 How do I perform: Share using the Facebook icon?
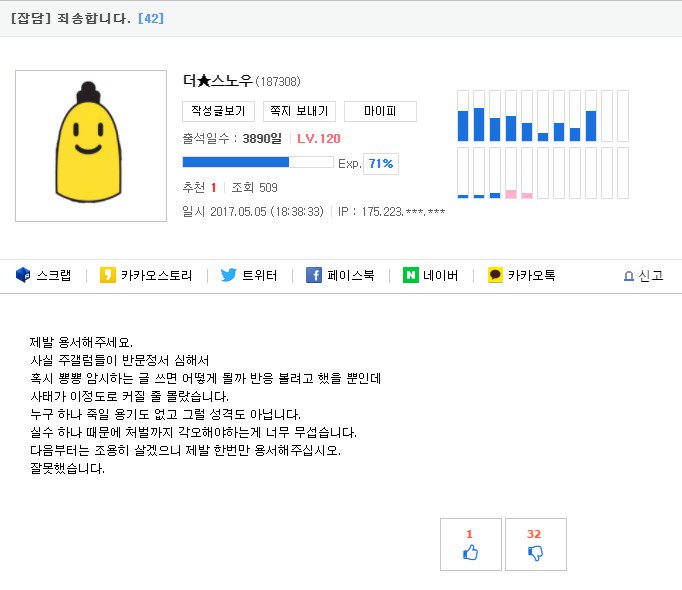[x=313, y=275]
